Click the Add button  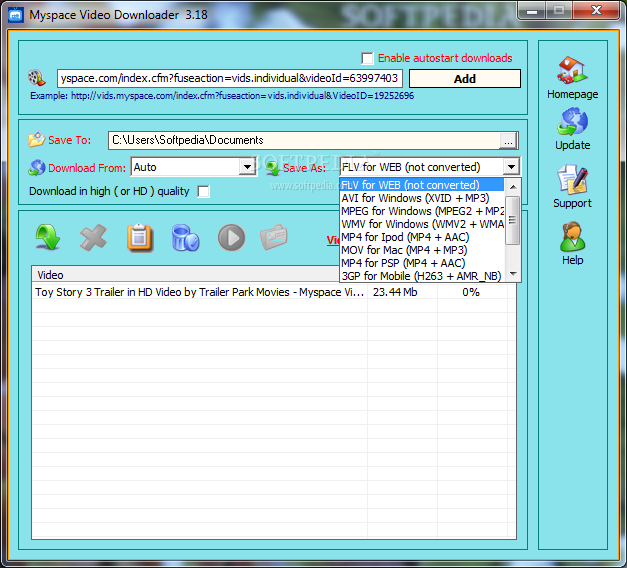tap(465, 79)
